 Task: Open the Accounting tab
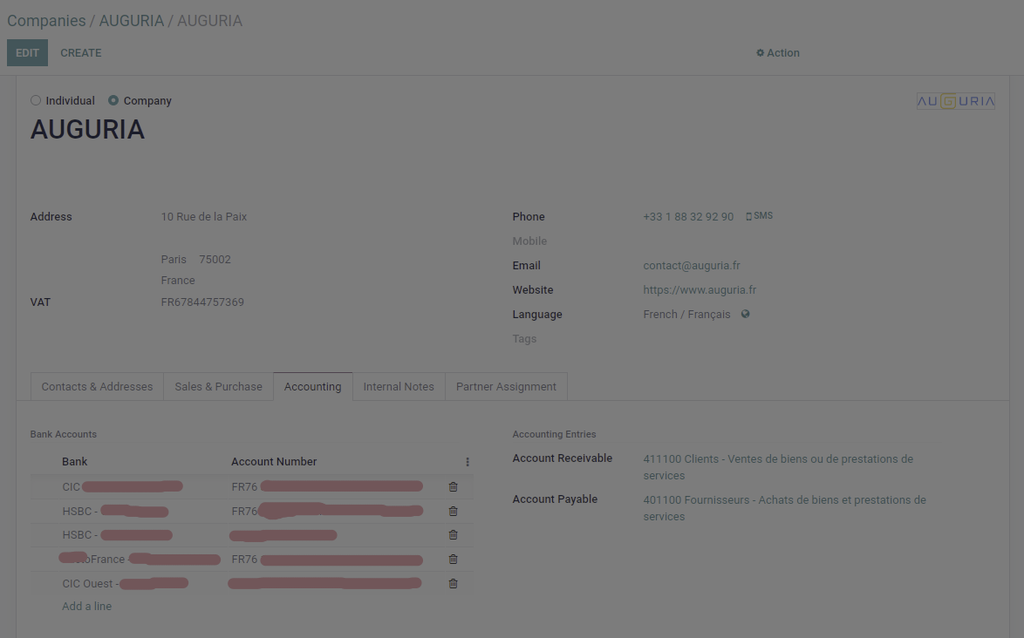point(313,387)
